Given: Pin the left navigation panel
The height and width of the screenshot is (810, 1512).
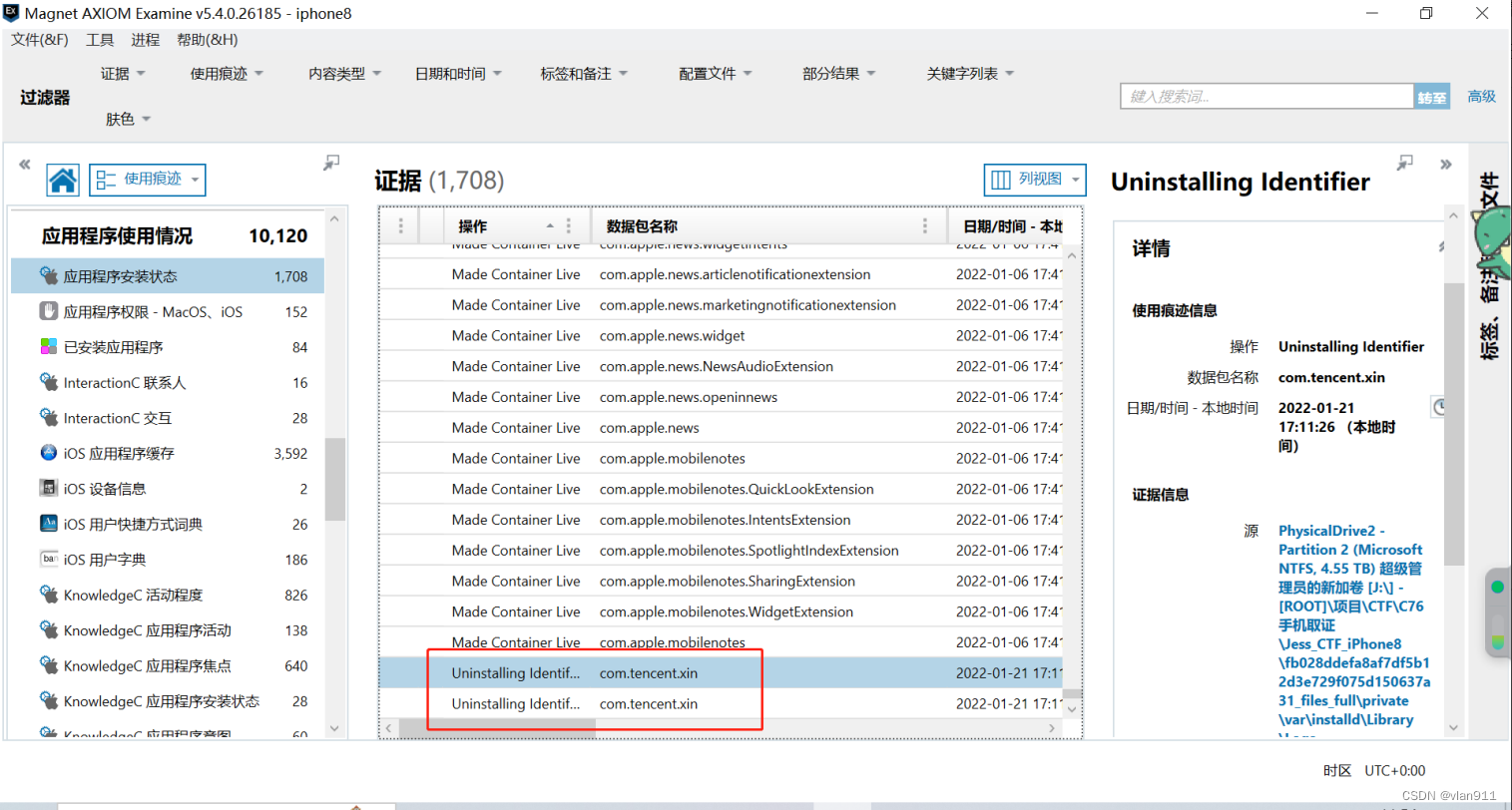Looking at the screenshot, I should (x=331, y=163).
